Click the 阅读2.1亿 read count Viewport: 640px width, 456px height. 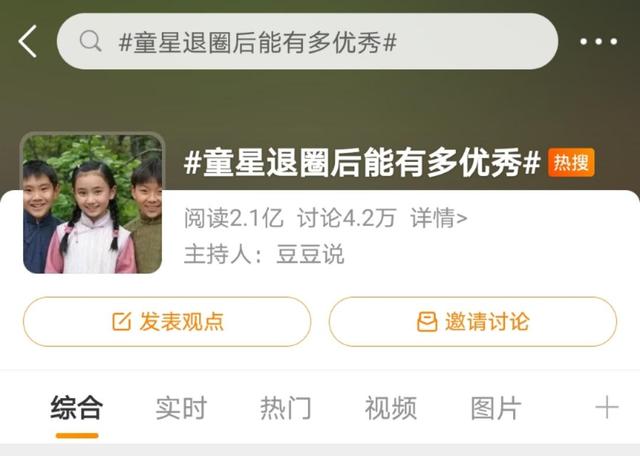point(233,218)
